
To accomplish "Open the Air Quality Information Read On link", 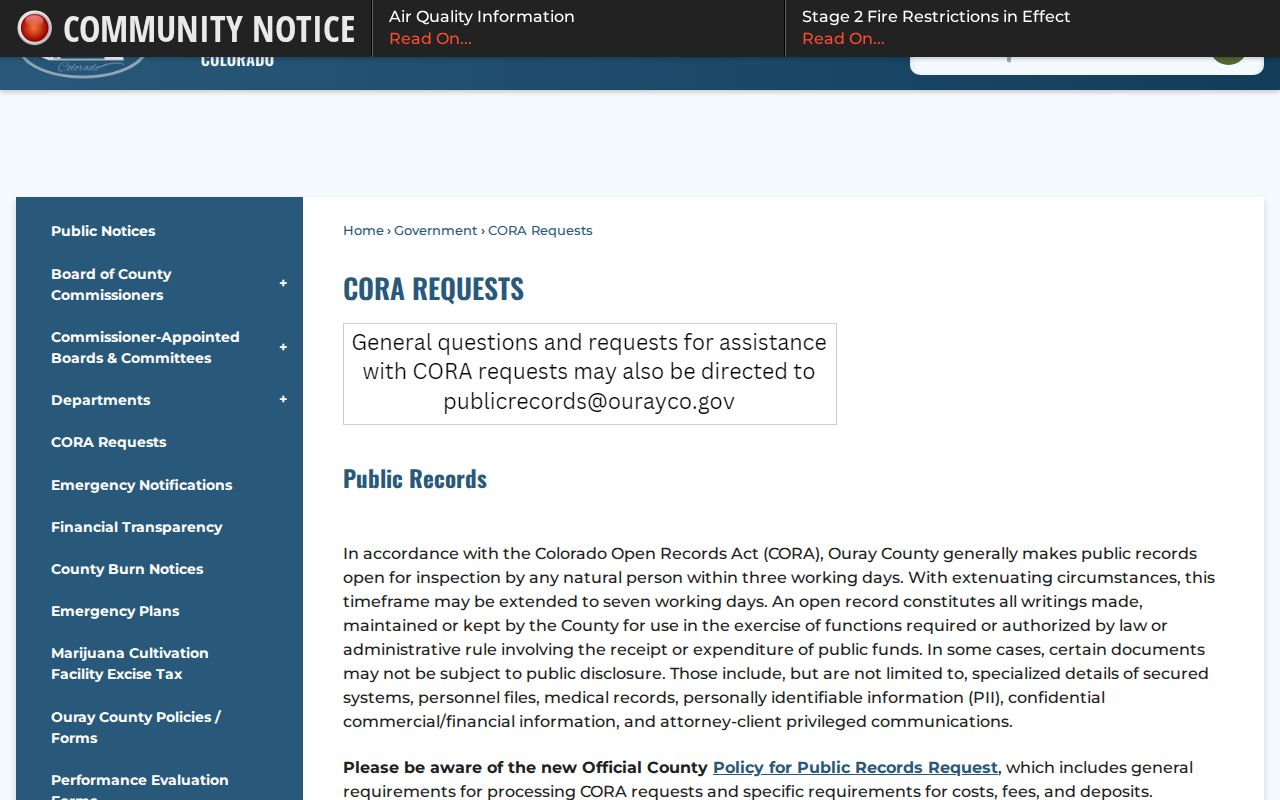I will (x=430, y=39).
